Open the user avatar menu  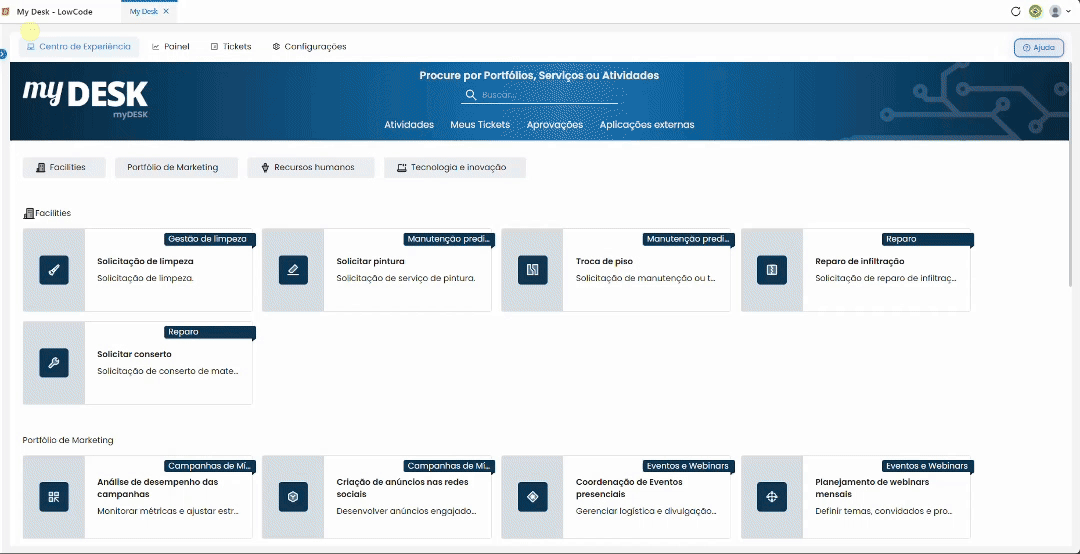[x=1059, y=11]
